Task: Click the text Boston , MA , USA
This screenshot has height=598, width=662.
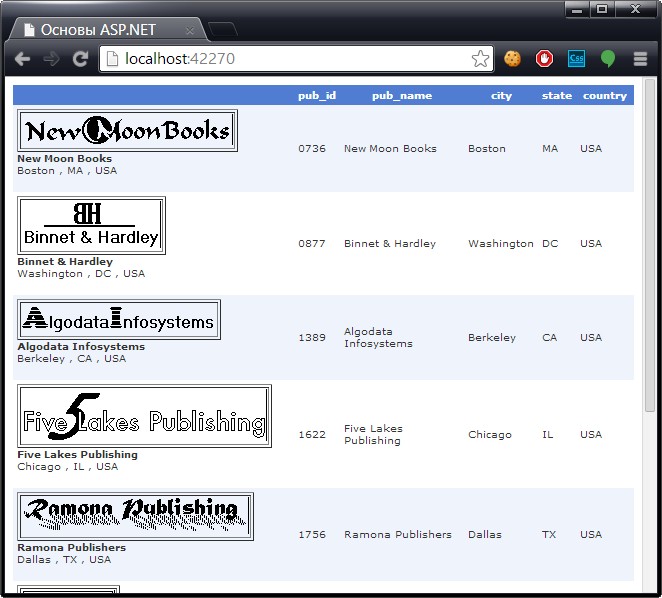Action: click(x=67, y=171)
